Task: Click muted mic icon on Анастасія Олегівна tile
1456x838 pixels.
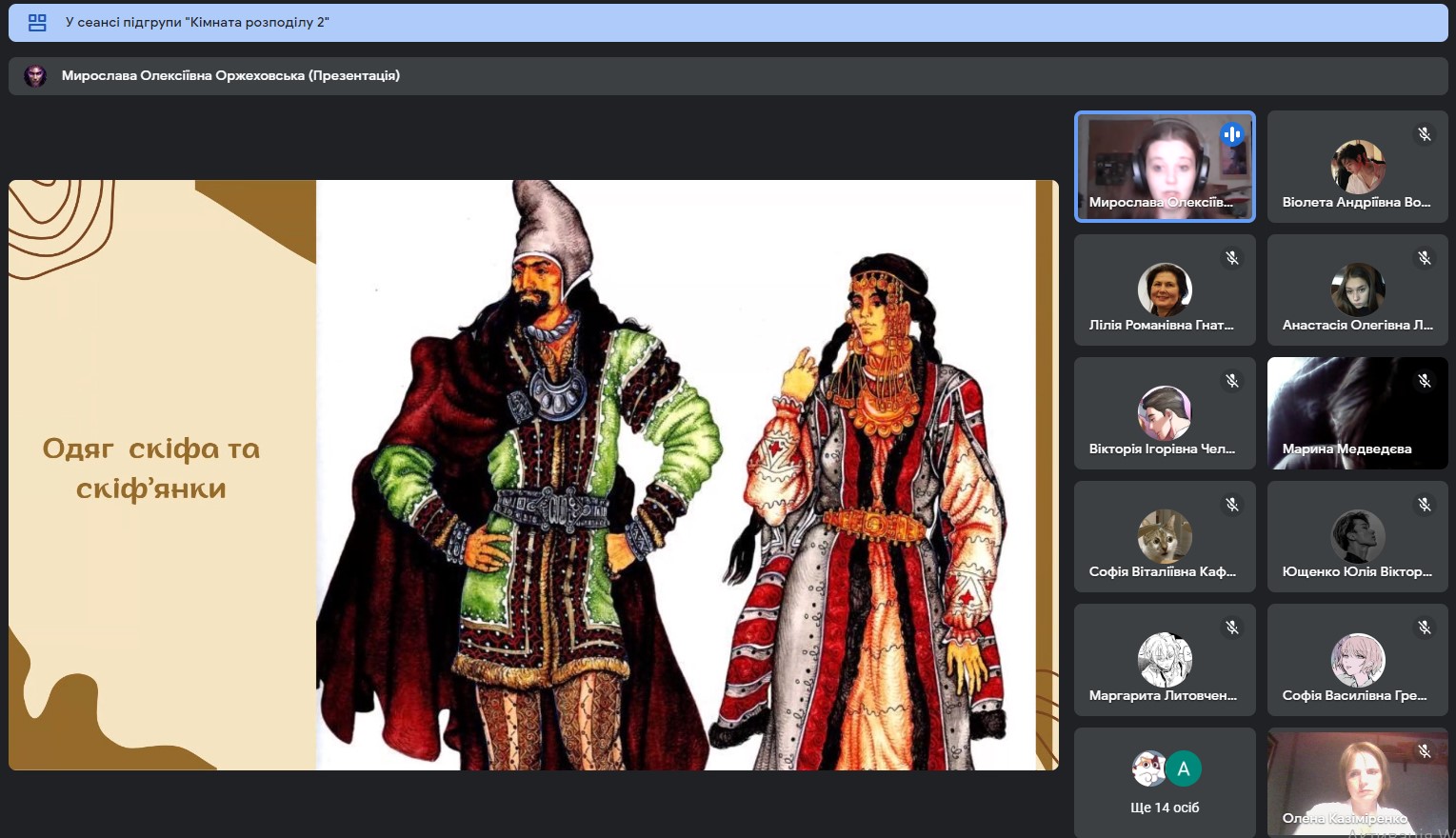Action: (x=1425, y=258)
